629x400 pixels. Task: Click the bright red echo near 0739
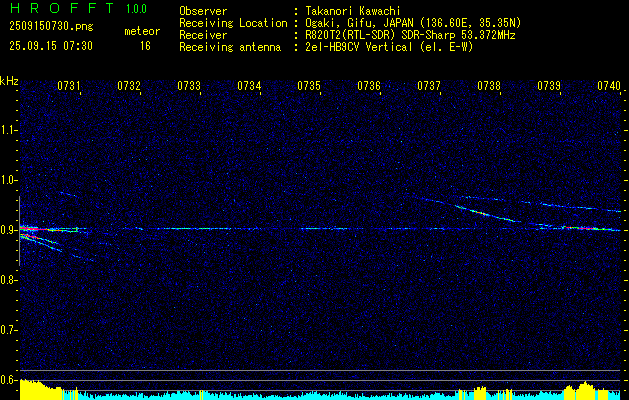coord(584,228)
